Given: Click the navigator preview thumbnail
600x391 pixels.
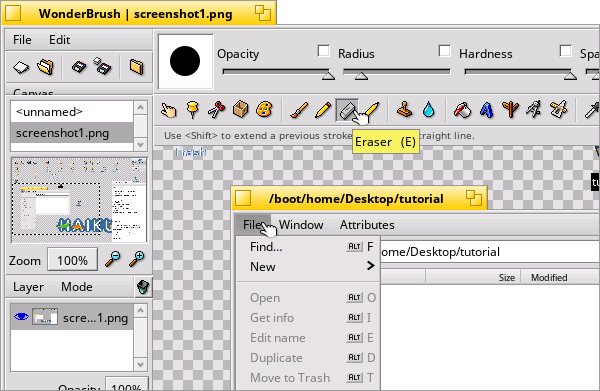Looking at the screenshot, I should (x=79, y=200).
